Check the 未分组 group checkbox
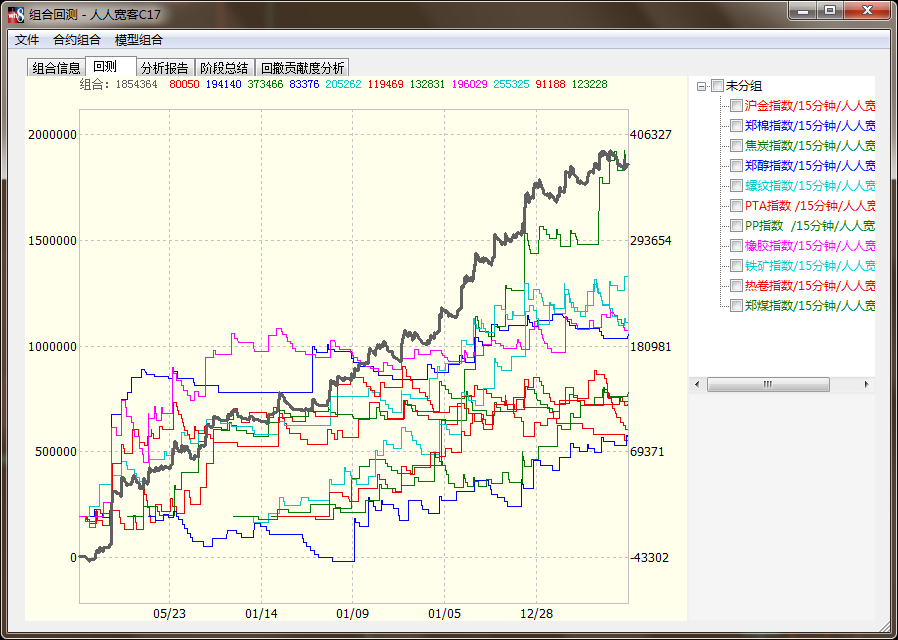 [x=717, y=86]
